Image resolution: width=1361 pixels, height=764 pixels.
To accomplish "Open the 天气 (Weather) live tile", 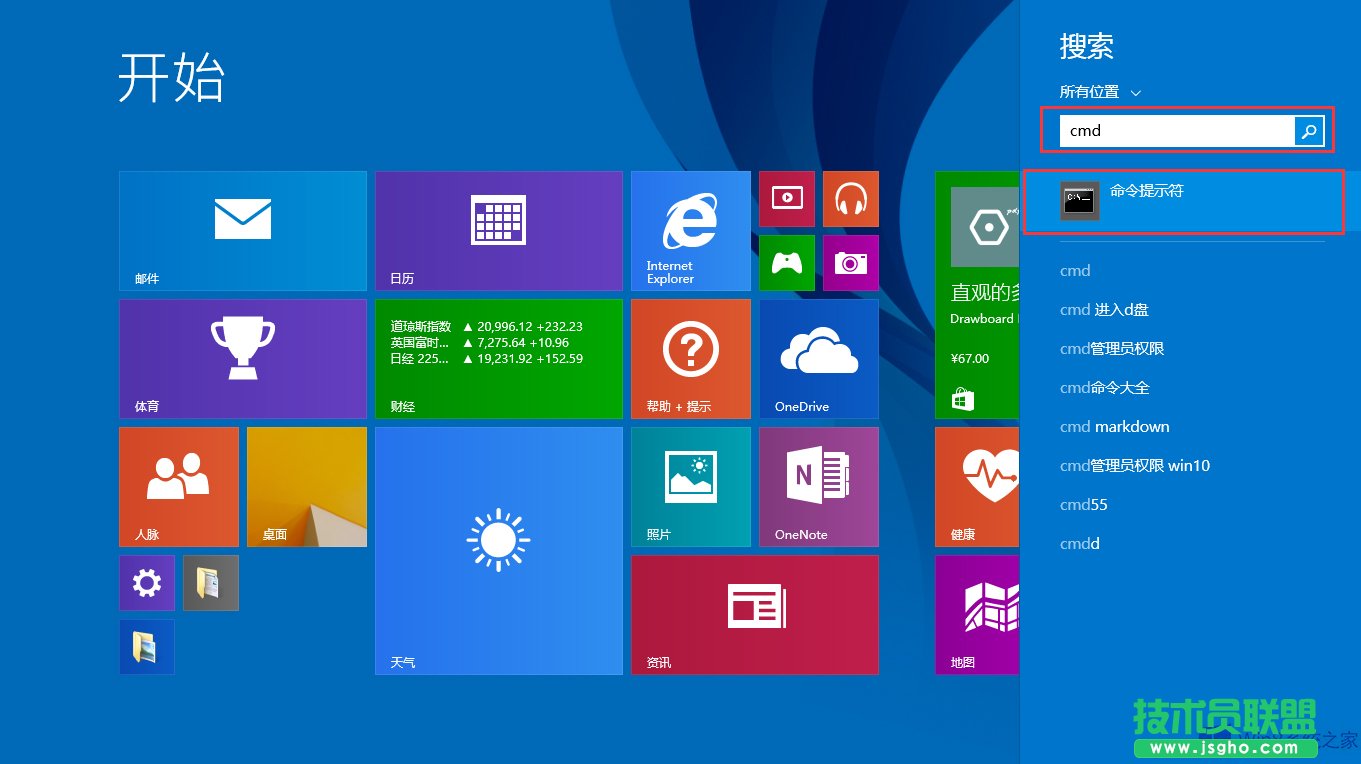I will [498, 550].
